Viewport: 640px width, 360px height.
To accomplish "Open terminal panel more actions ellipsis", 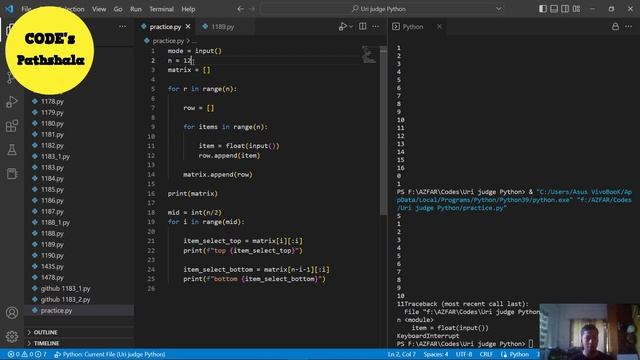I will coord(629,27).
